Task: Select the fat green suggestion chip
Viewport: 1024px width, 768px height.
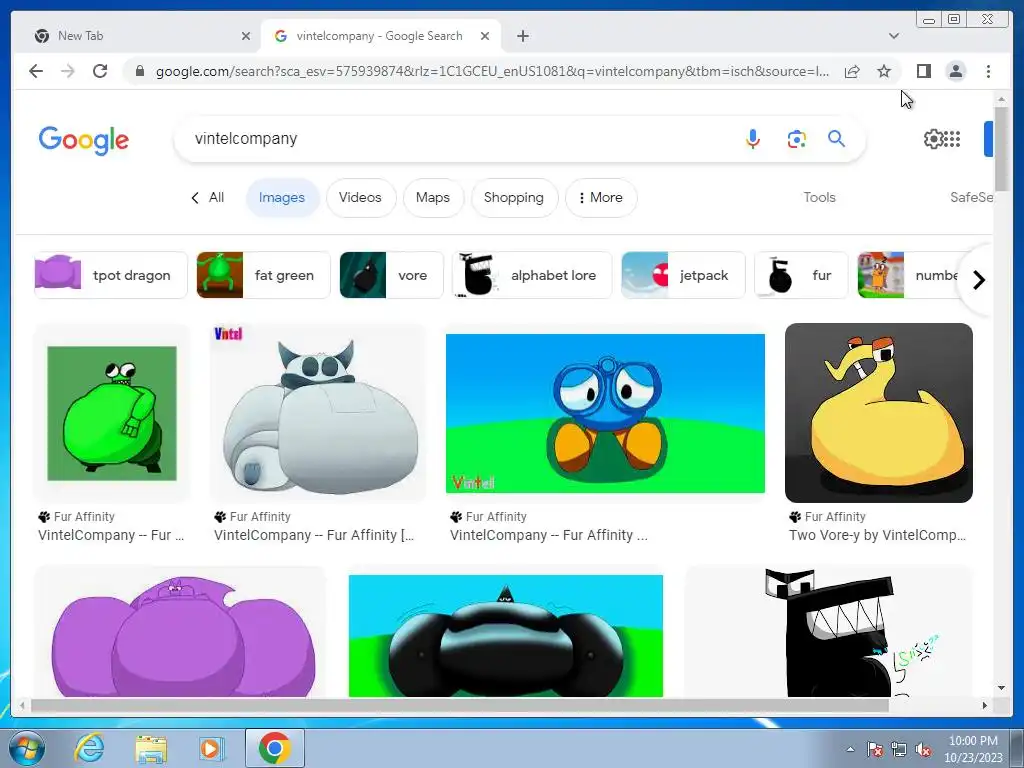Action: [x=263, y=275]
